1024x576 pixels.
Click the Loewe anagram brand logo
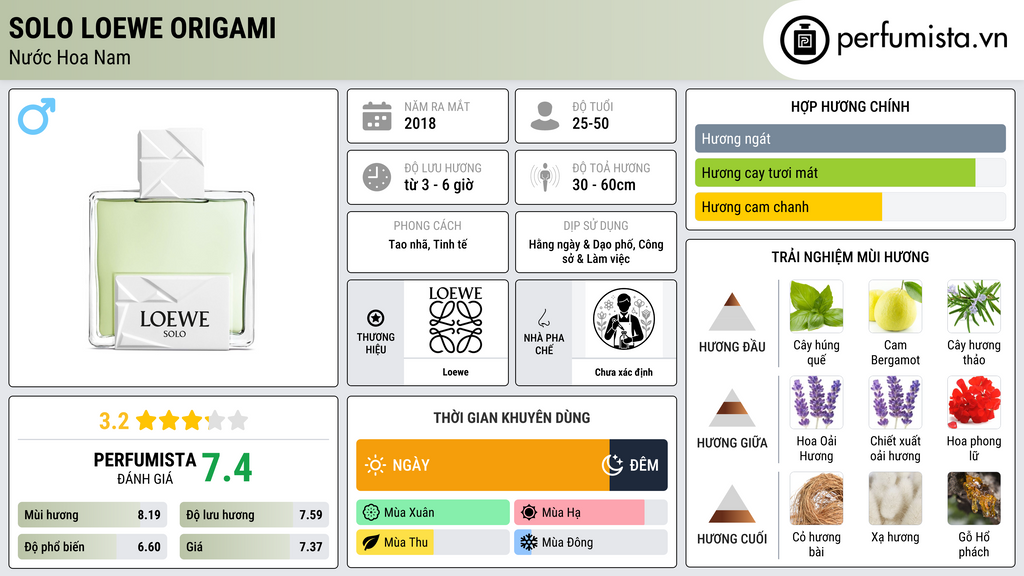coord(455,320)
